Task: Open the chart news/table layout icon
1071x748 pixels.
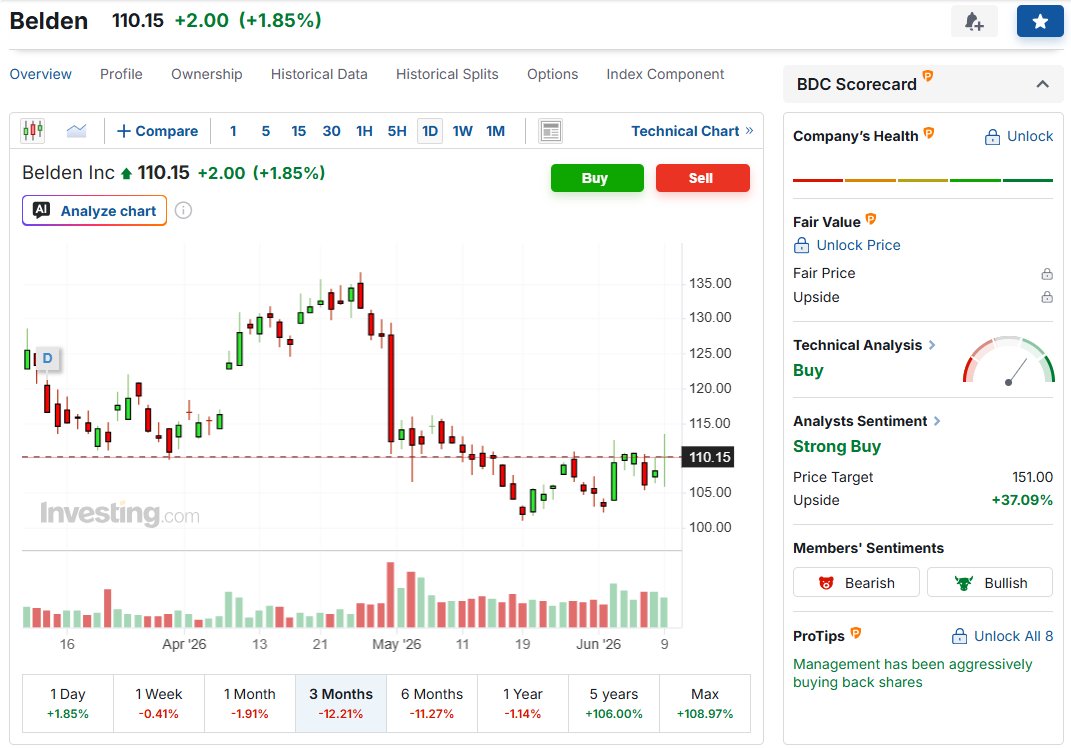Action: click(x=550, y=130)
